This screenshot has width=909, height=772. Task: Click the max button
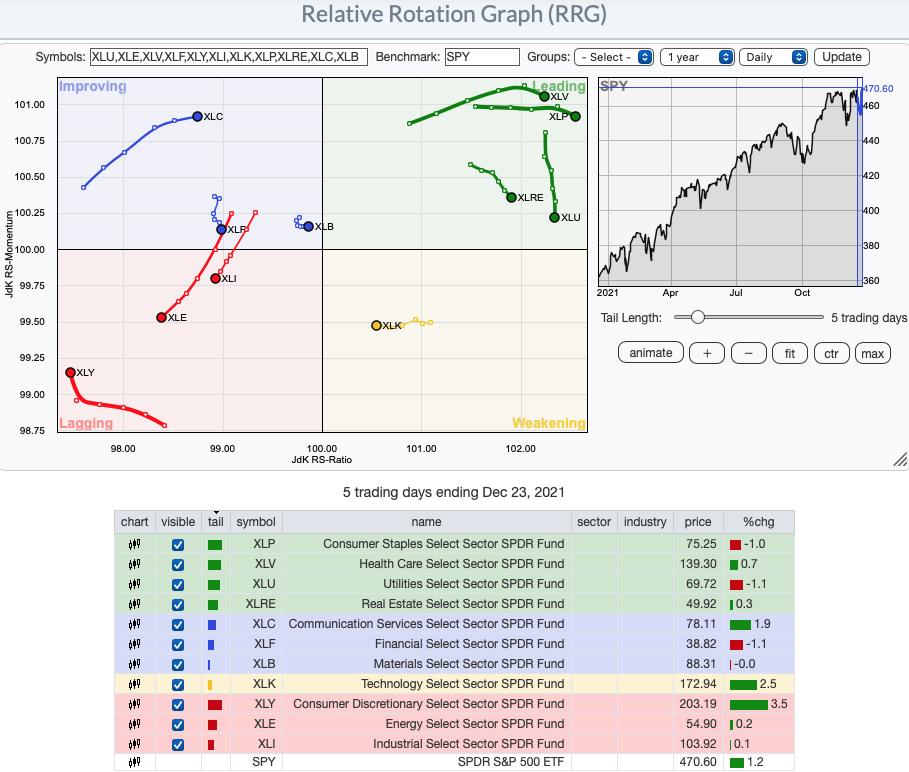click(x=872, y=353)
